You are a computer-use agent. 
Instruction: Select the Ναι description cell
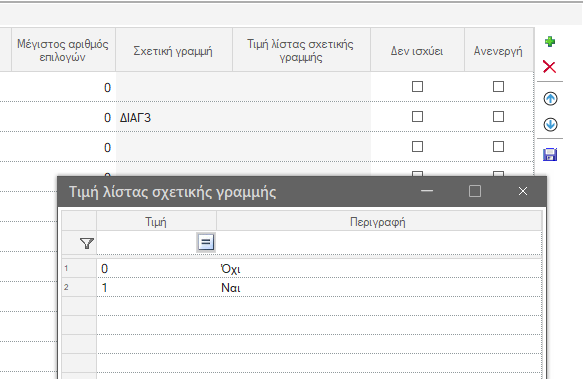click(x=379, y=288)
